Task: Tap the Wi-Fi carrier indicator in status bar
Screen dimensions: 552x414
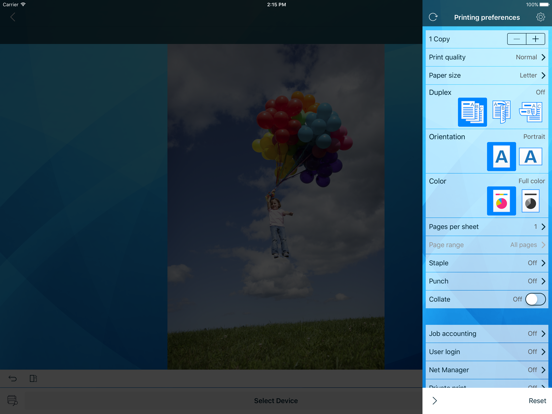Action: [x=14, y=5]
